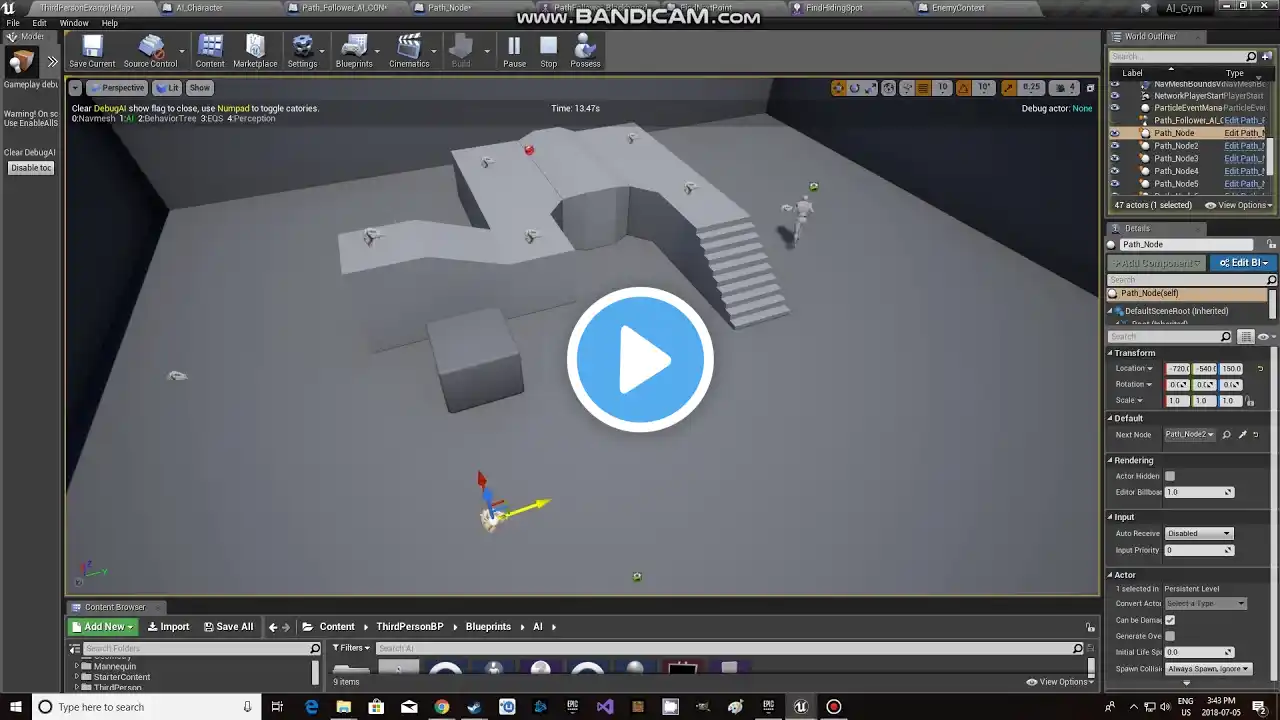Collapse the Actor section in Details
Image resolution: width=1280 pixels, height=720 pixels.
[x=1110, y=575]
